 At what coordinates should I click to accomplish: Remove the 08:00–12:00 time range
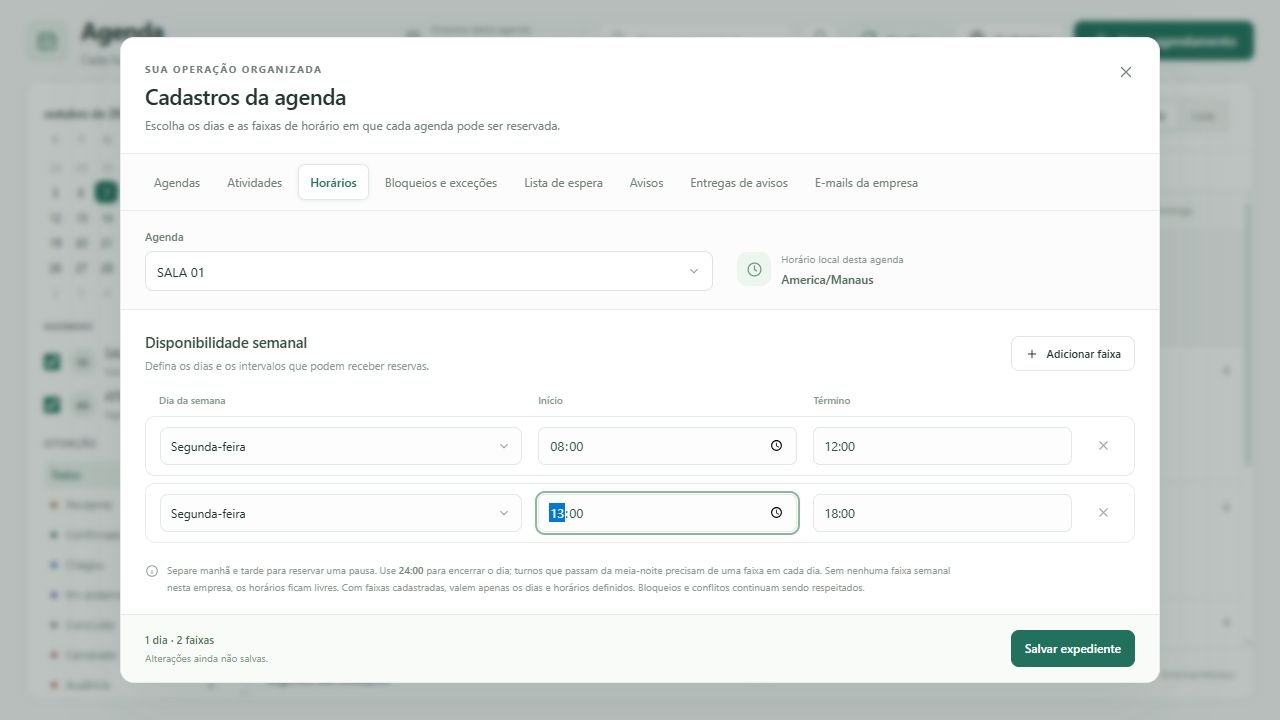pyautogui.click(x=1103, y=446)
